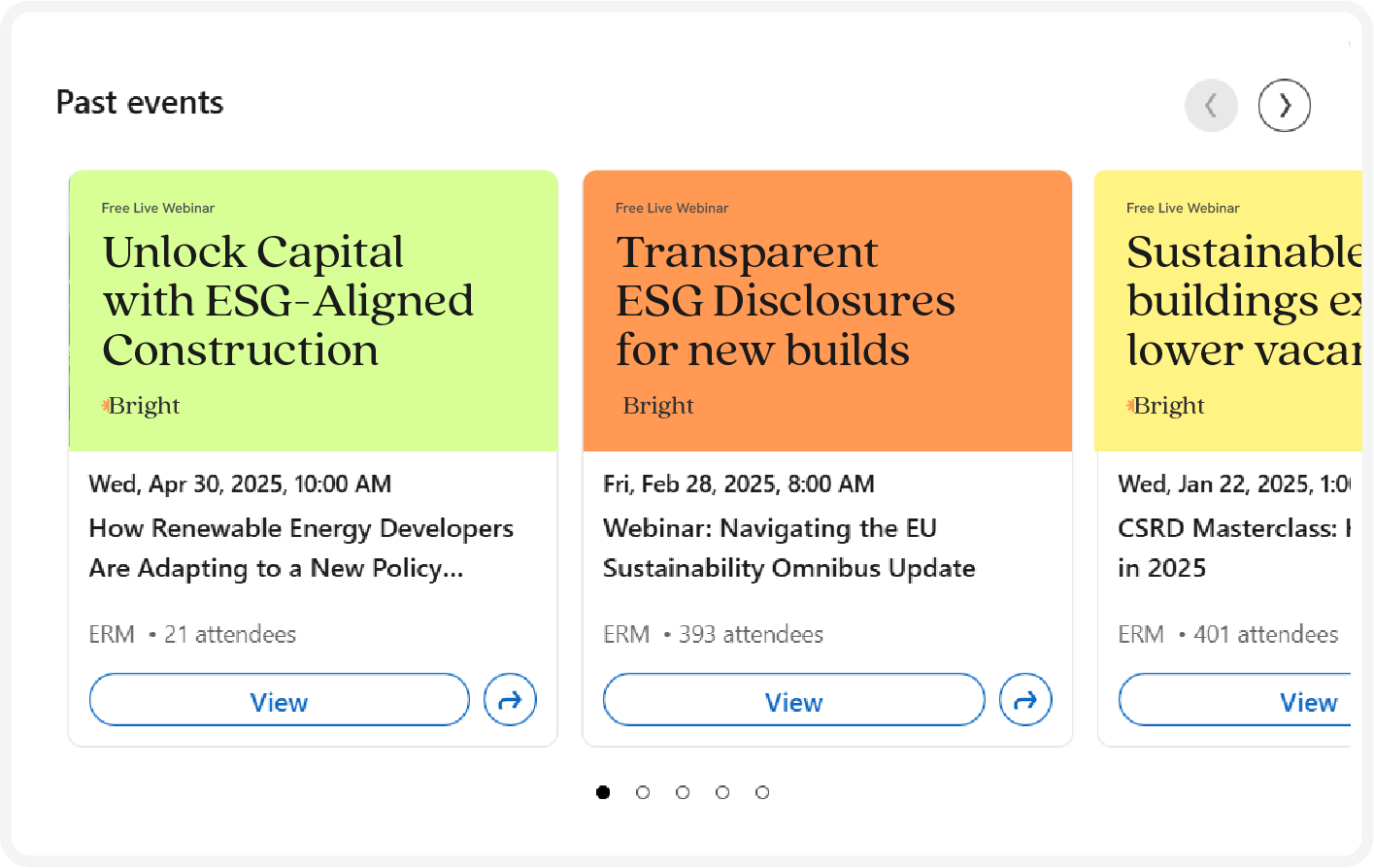View the Renewable Energy Developers event
The image size is (1374, 868).
[x=279, y=699]
